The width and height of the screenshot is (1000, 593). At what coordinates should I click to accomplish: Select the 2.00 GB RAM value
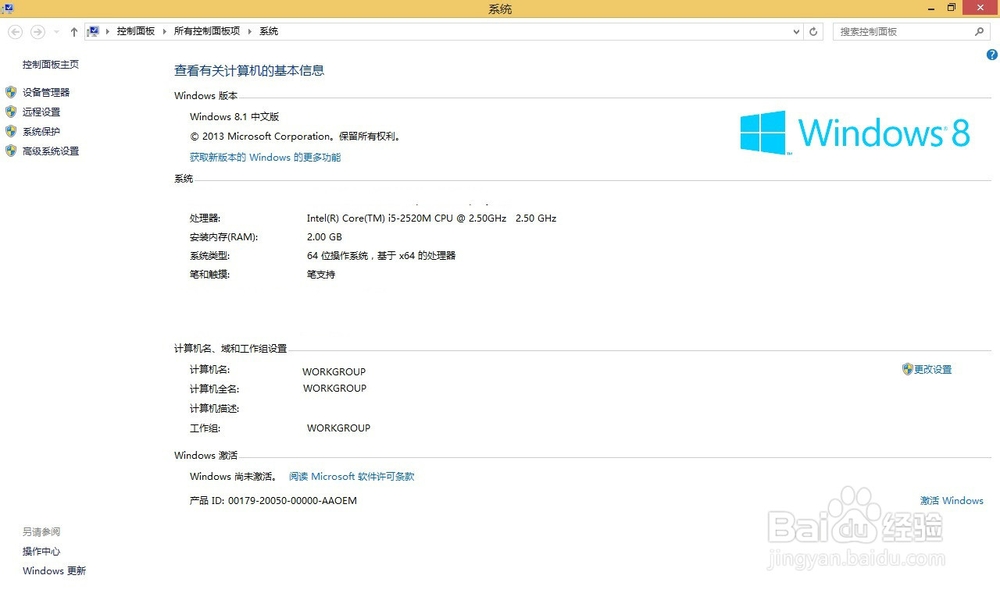tap(324, 237)
